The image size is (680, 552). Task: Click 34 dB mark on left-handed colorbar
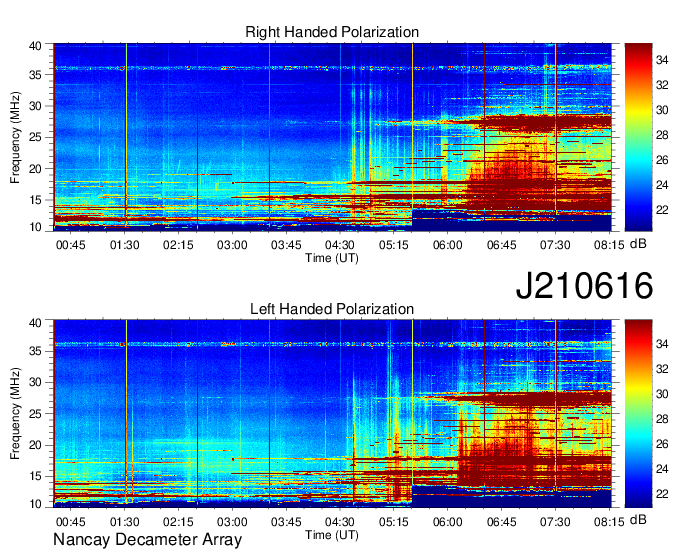click(662, 344)
